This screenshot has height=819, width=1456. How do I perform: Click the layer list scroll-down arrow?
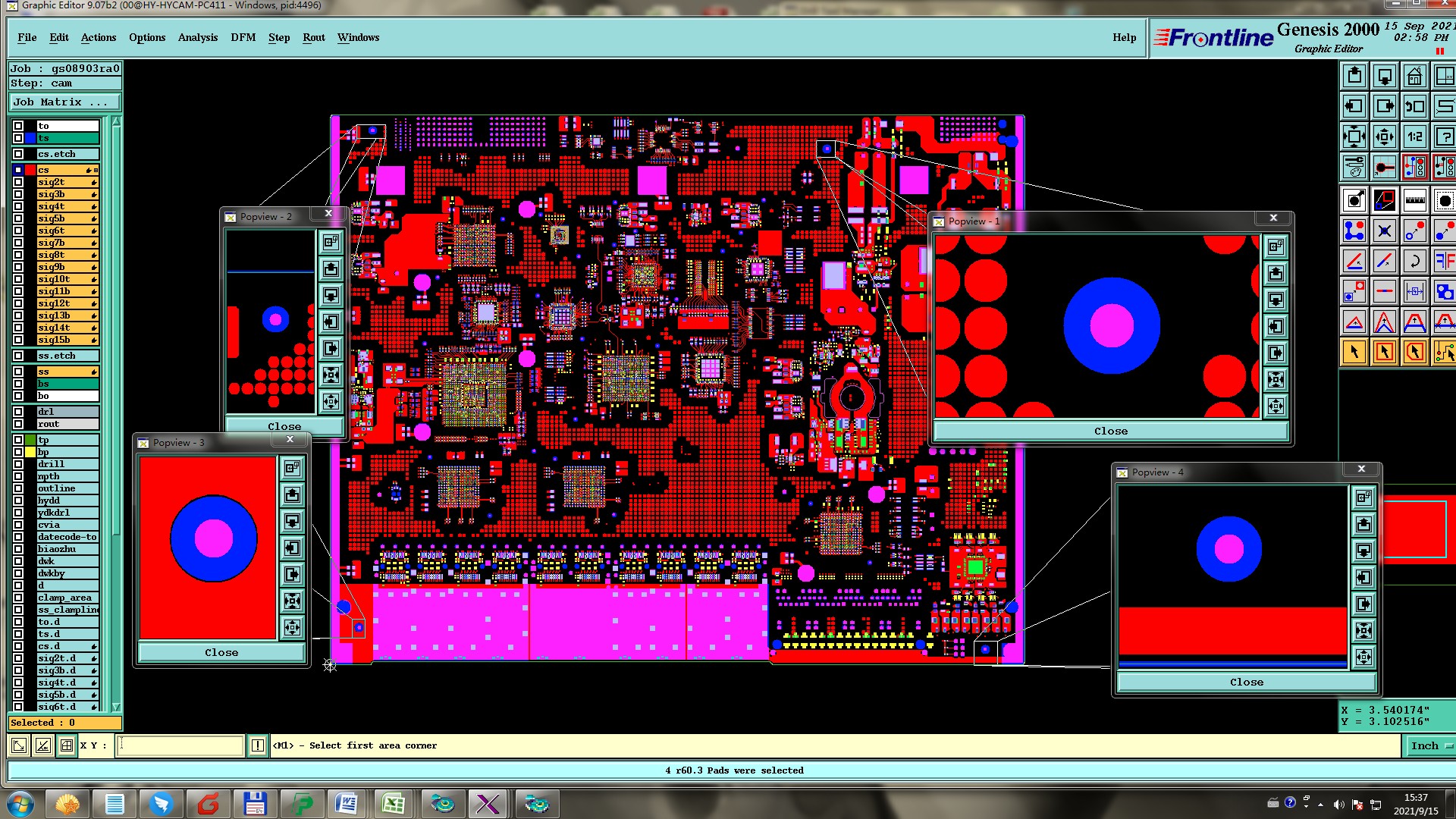coord(116,707)
